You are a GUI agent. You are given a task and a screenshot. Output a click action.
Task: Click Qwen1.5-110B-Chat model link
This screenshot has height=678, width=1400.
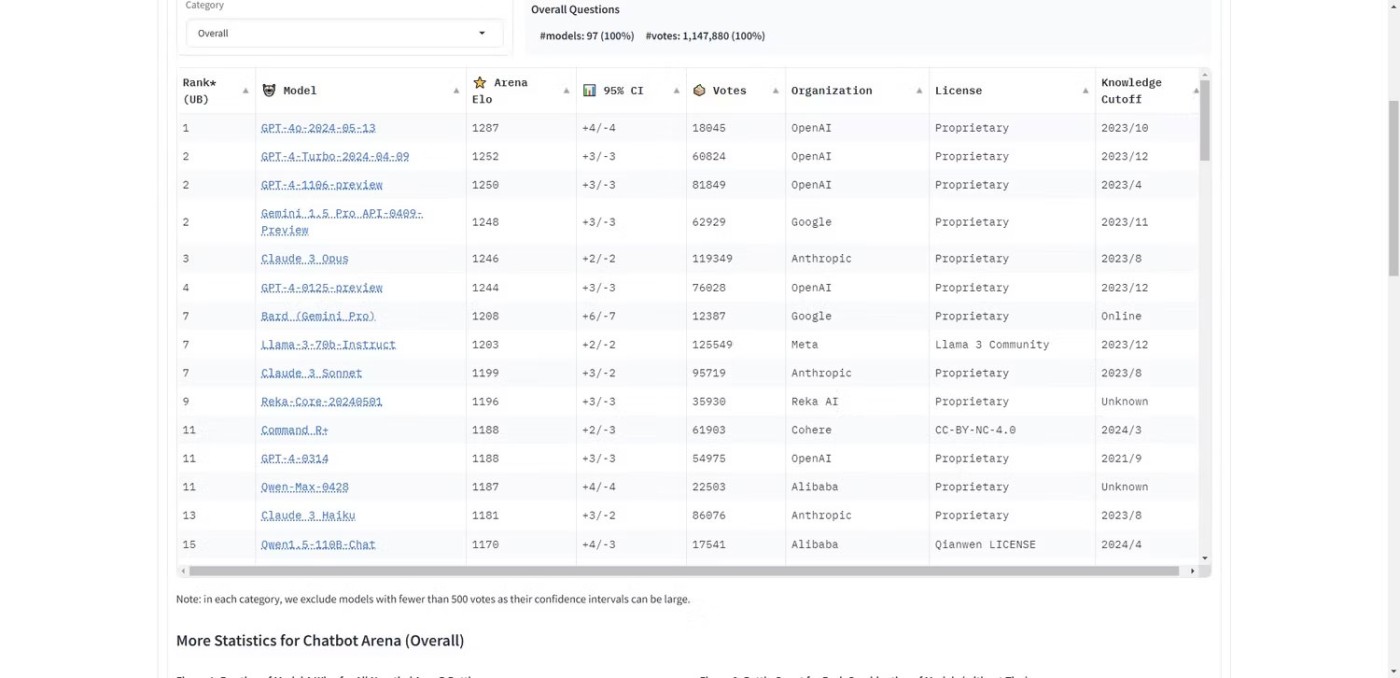[x=318, y=545]
